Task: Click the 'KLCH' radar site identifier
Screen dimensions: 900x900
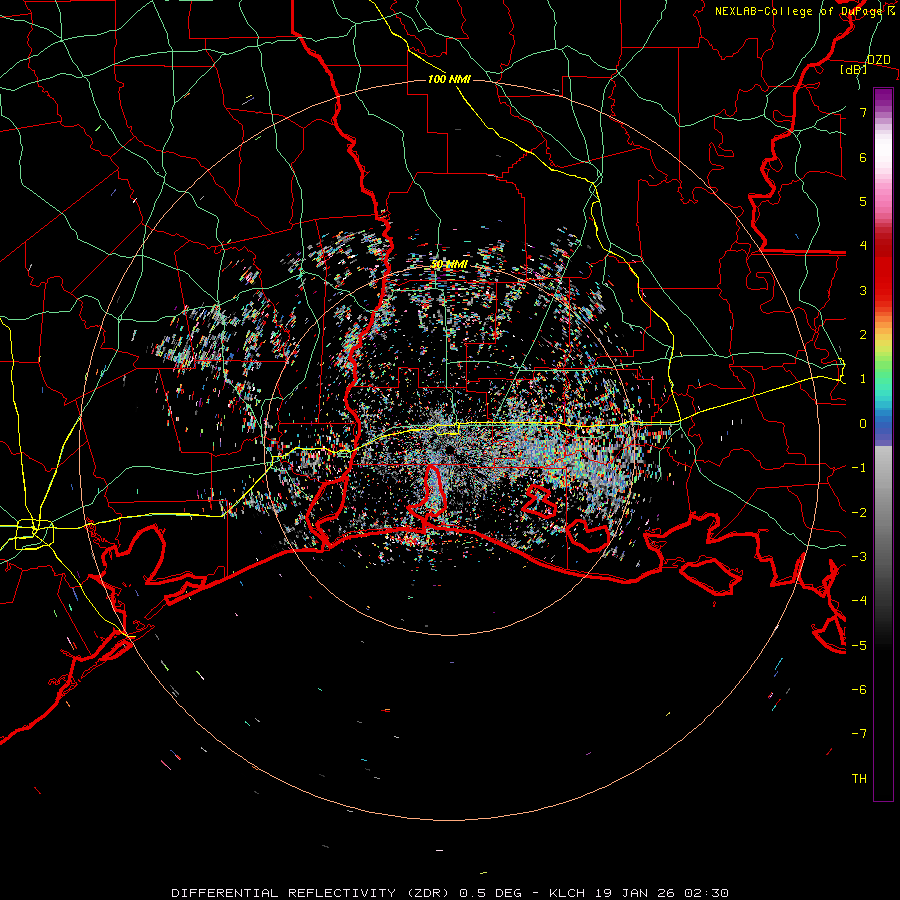Action: (567, 893)
